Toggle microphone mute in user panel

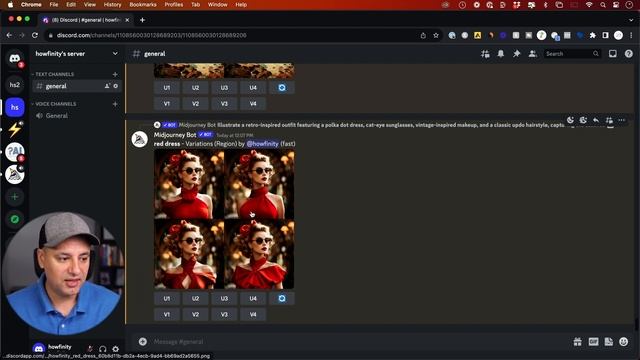(90, 349)
